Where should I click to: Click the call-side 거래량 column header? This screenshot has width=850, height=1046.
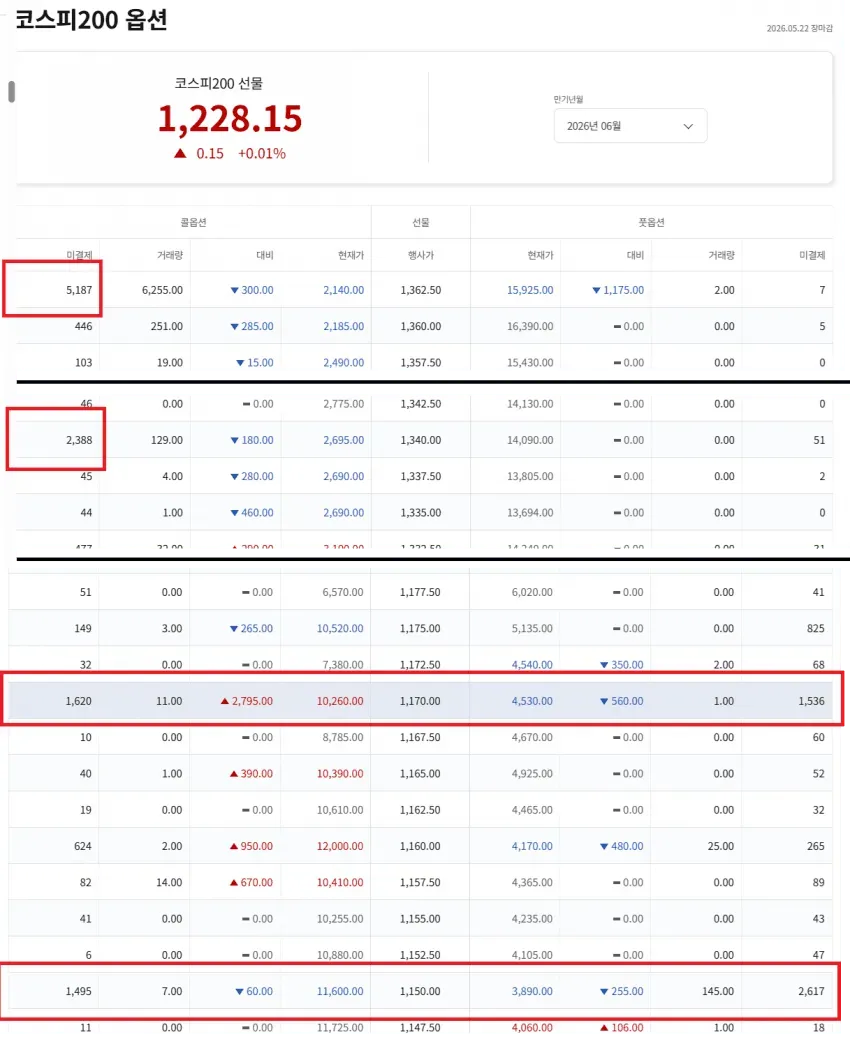tap(169, 255)
